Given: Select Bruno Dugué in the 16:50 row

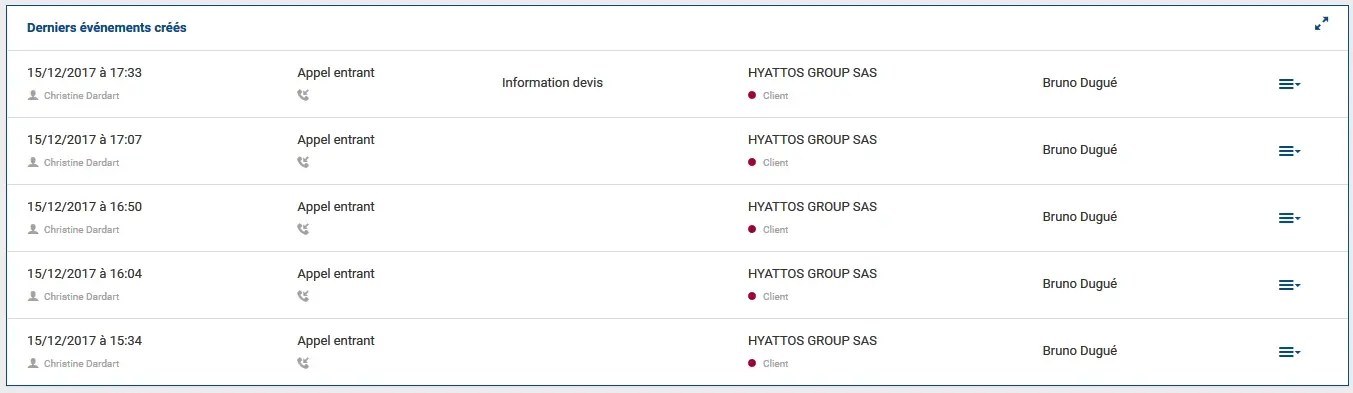Looking at the screenshot, I should [1079, 217].
